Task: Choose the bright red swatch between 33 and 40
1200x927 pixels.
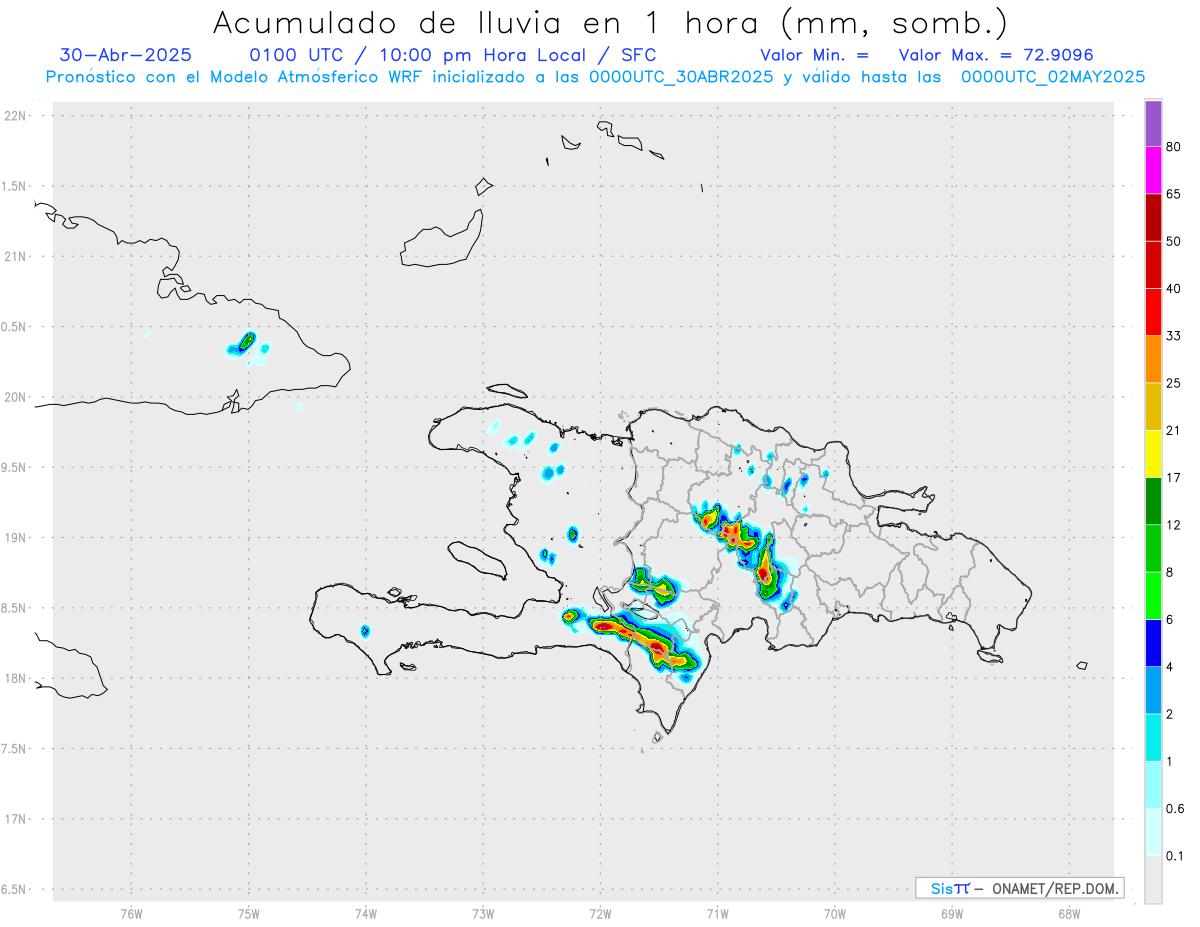Action: point(1153,312)
